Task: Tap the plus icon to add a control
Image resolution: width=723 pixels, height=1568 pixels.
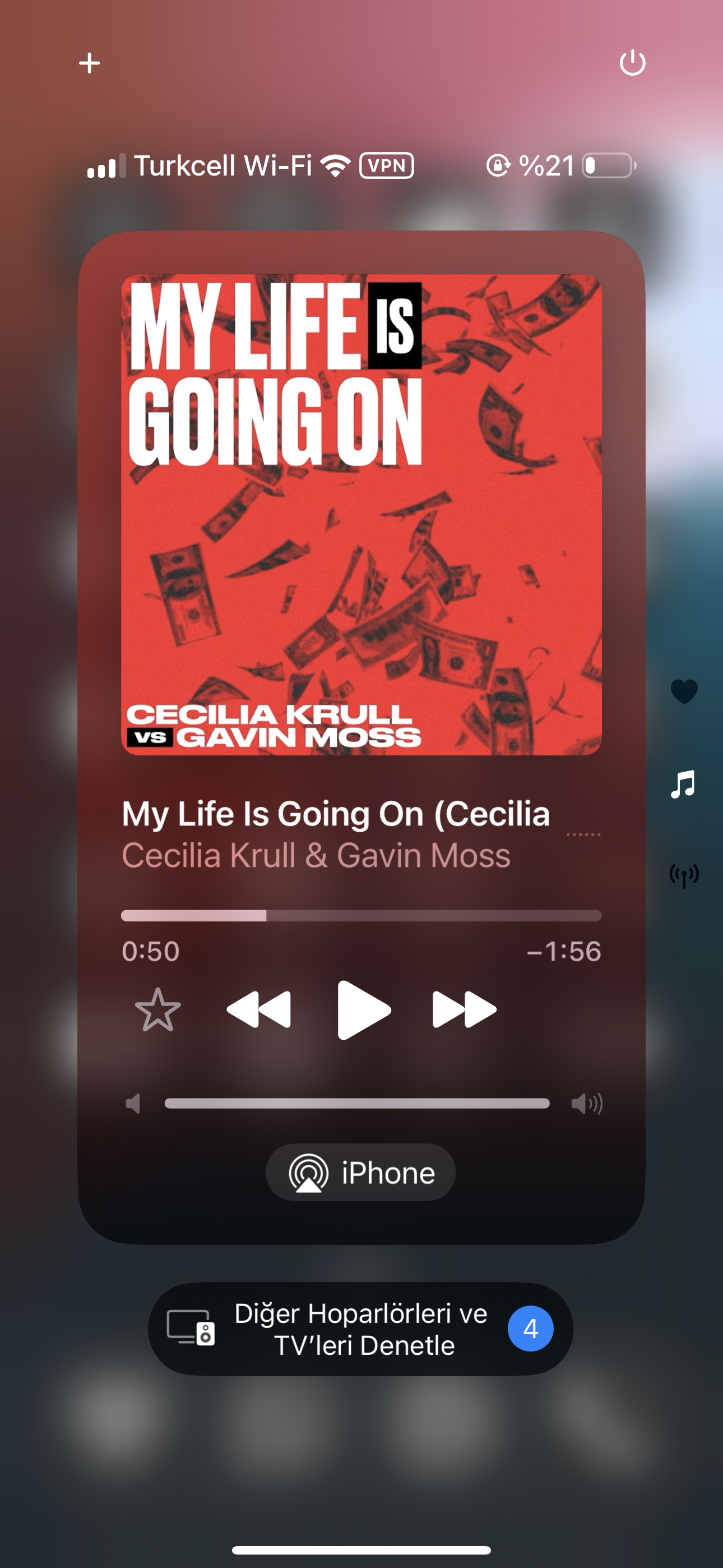Action: pyautogui.click(x=90, y=63)
